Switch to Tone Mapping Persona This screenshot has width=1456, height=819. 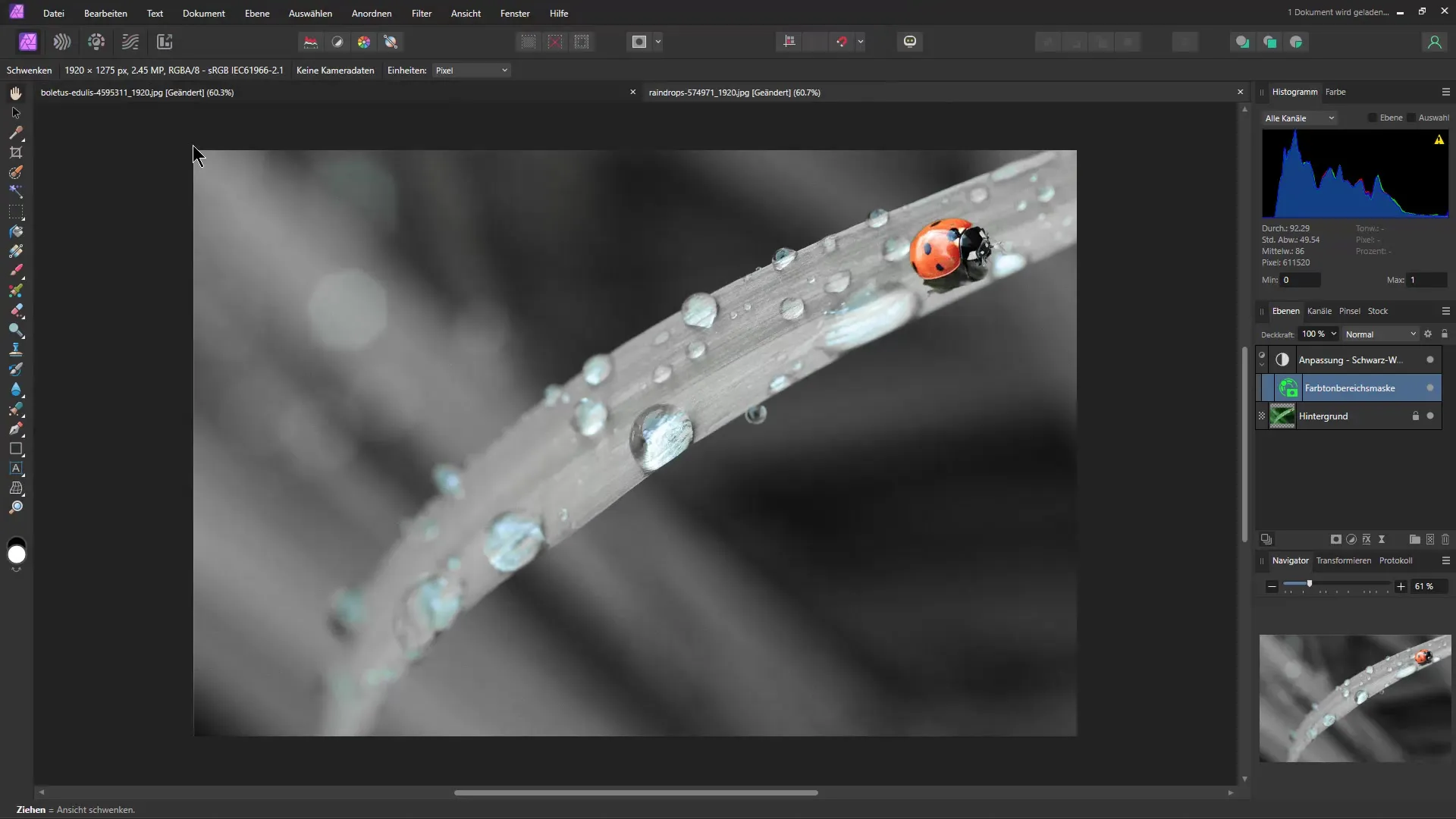click(130, 42)
